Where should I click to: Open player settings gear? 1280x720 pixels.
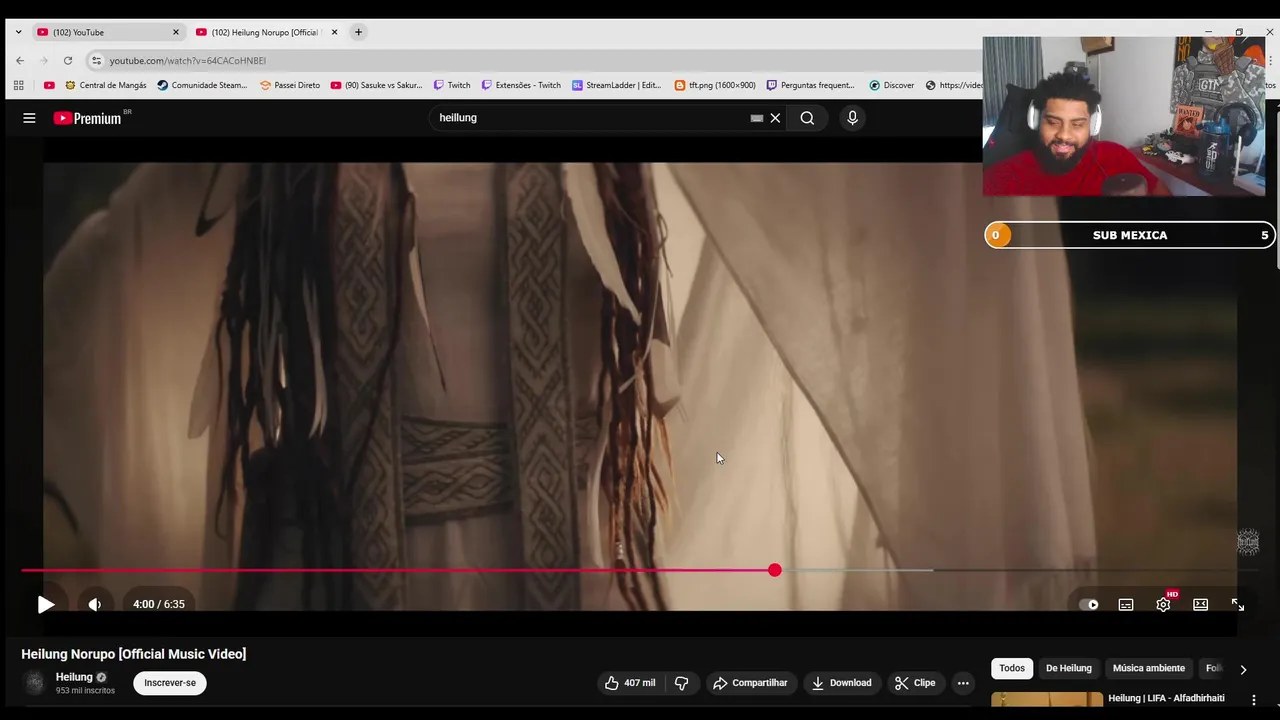point(1163,604)
